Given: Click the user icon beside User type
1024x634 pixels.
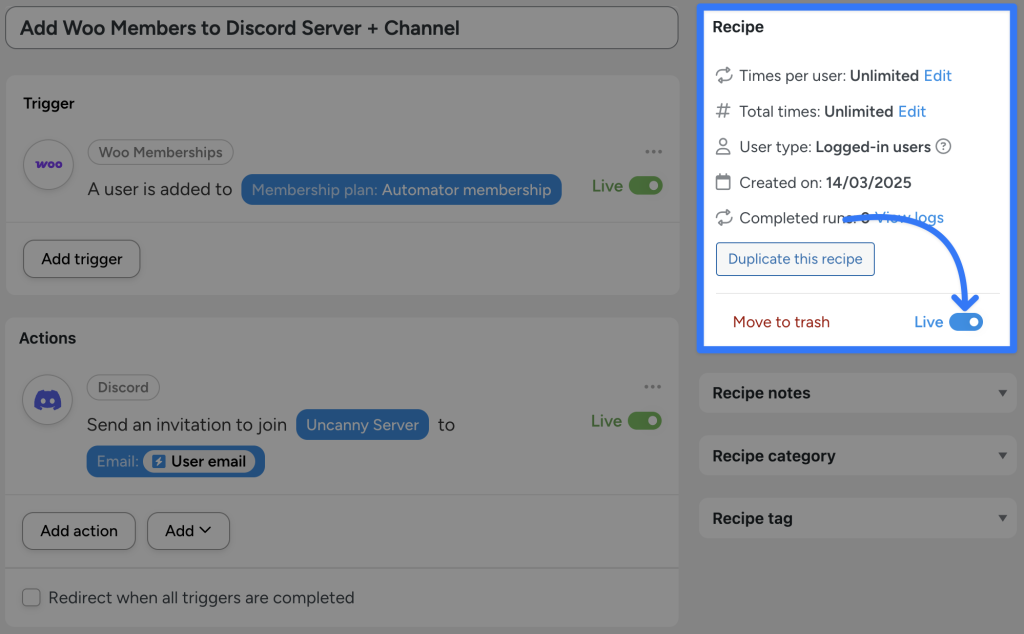Looking at the screenshot, I should coord(722,146).
